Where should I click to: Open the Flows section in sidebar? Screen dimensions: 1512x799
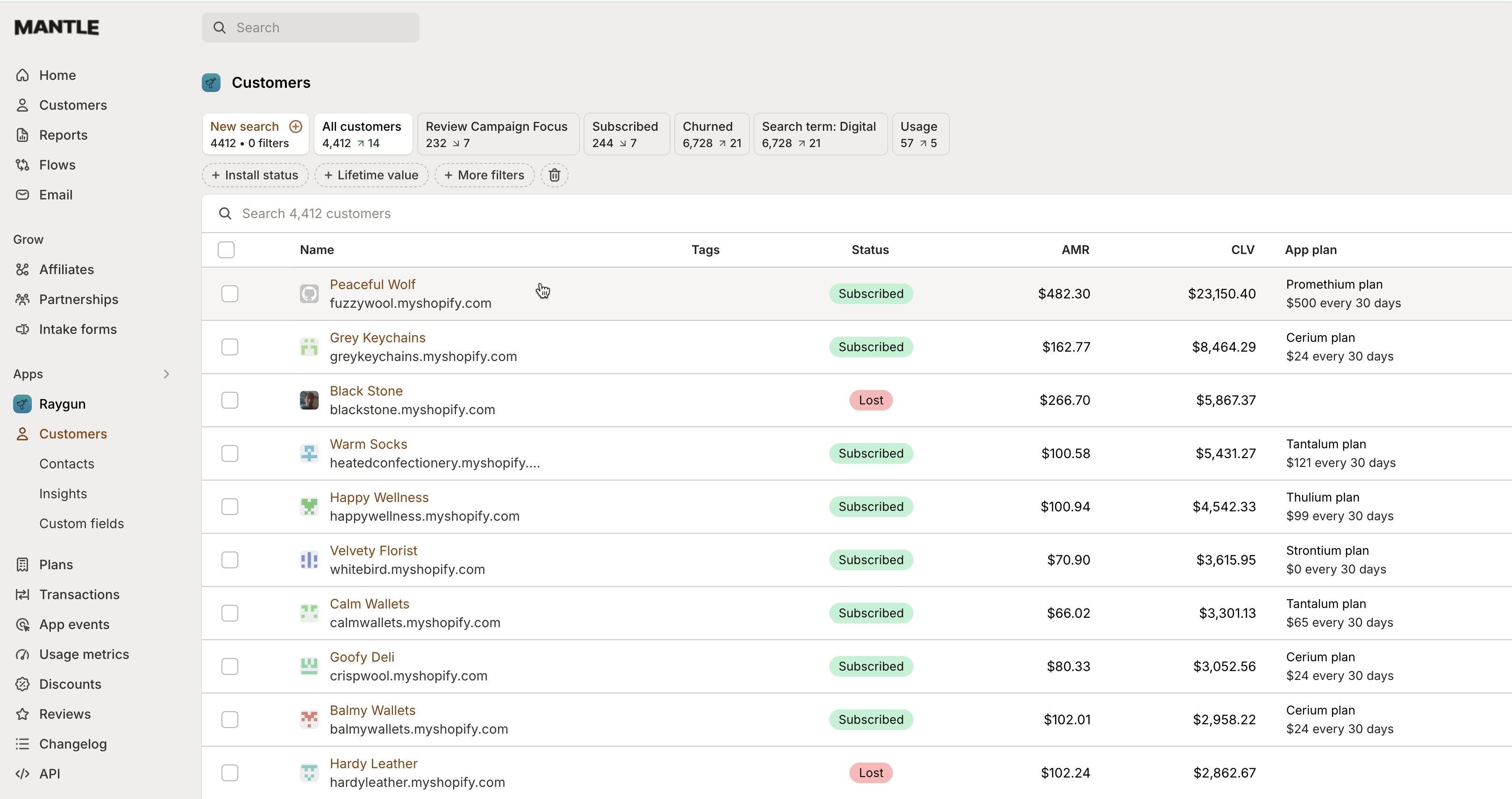pos(57,165)
